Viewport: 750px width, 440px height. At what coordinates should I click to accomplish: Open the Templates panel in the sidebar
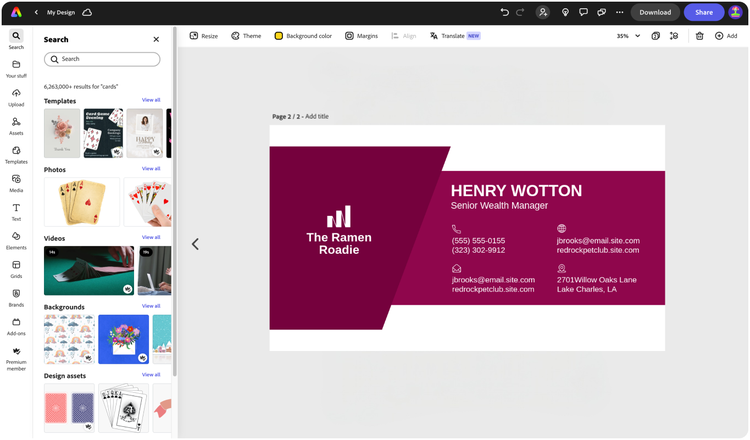point(16,155)
